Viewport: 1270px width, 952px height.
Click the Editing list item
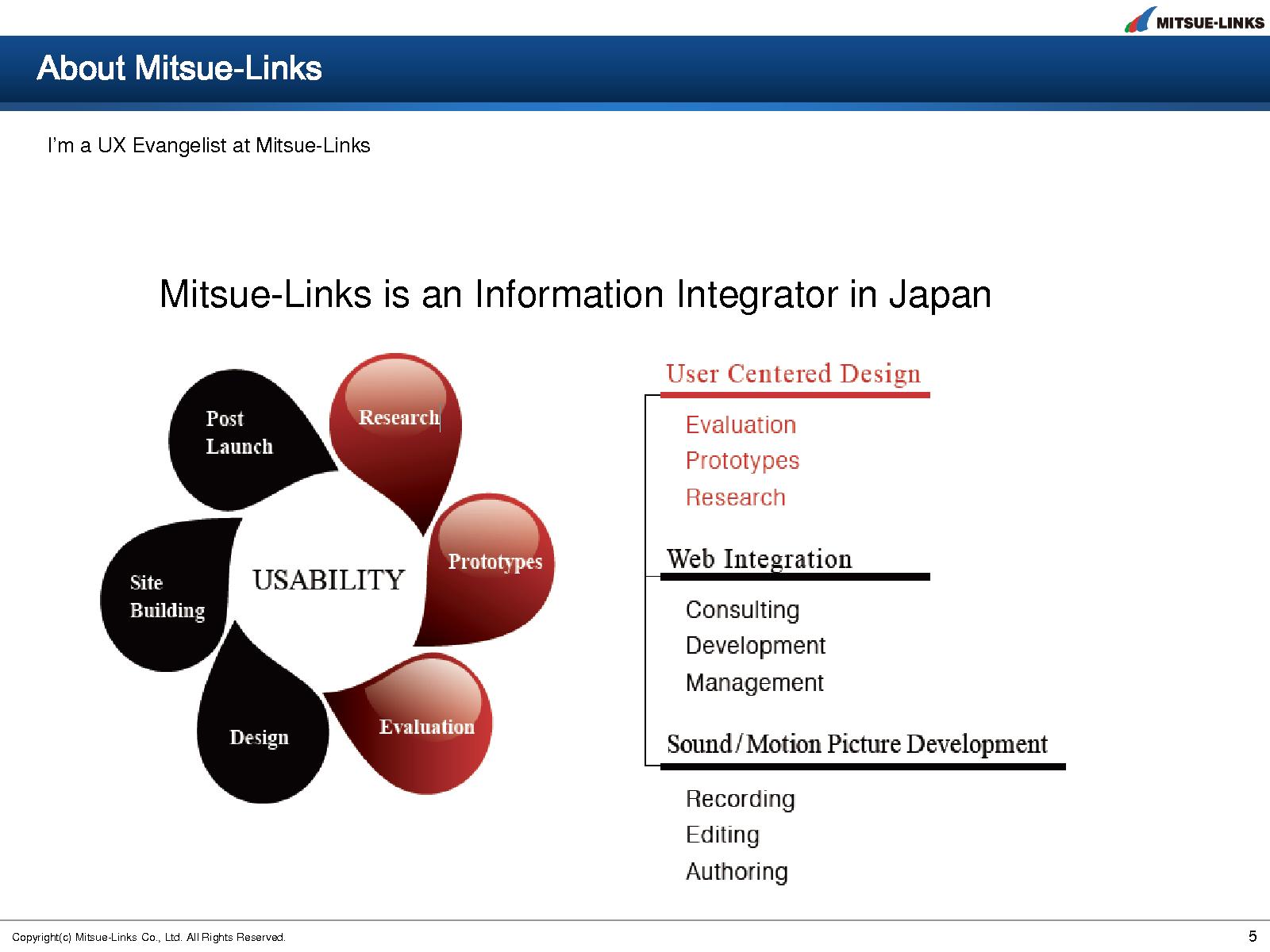(722, 835)
